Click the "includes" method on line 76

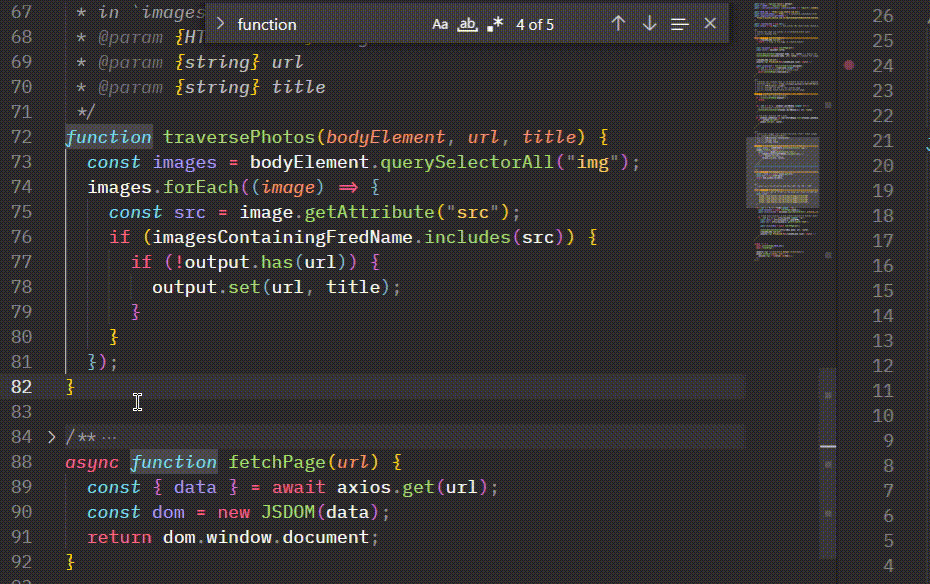[x=467, y=237]
